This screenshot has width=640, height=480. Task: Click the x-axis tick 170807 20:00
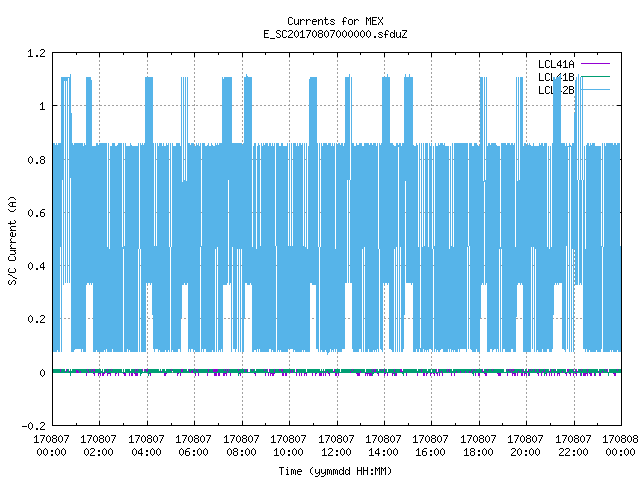point(526,446)
